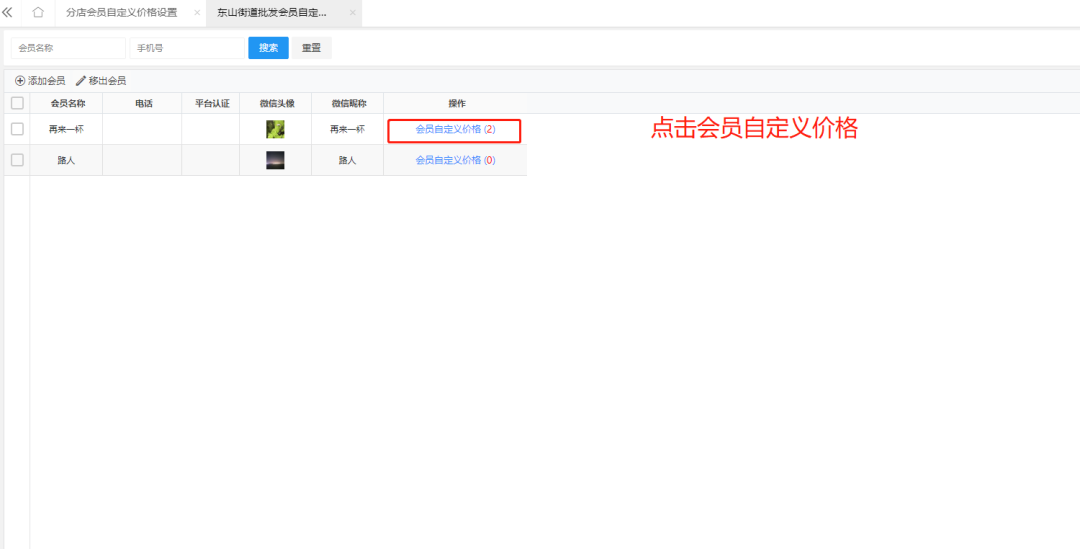Screen dimensions: 1080x549
Task: Close the 分店会员自定义价格设置 tab
Action: pos(197,13)
